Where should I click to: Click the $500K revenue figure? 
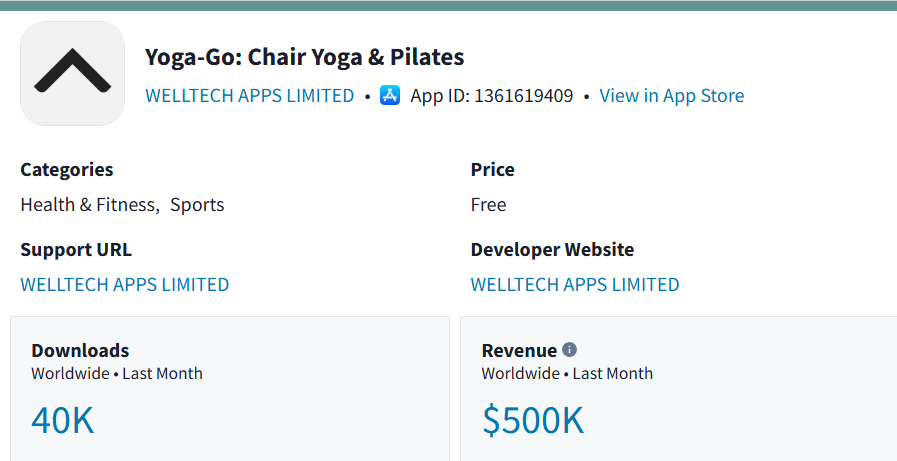click(x=533, y=420)
